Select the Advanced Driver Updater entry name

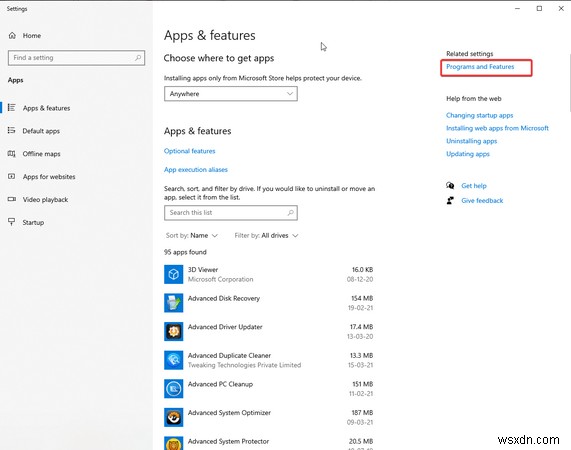coord(225,327)
